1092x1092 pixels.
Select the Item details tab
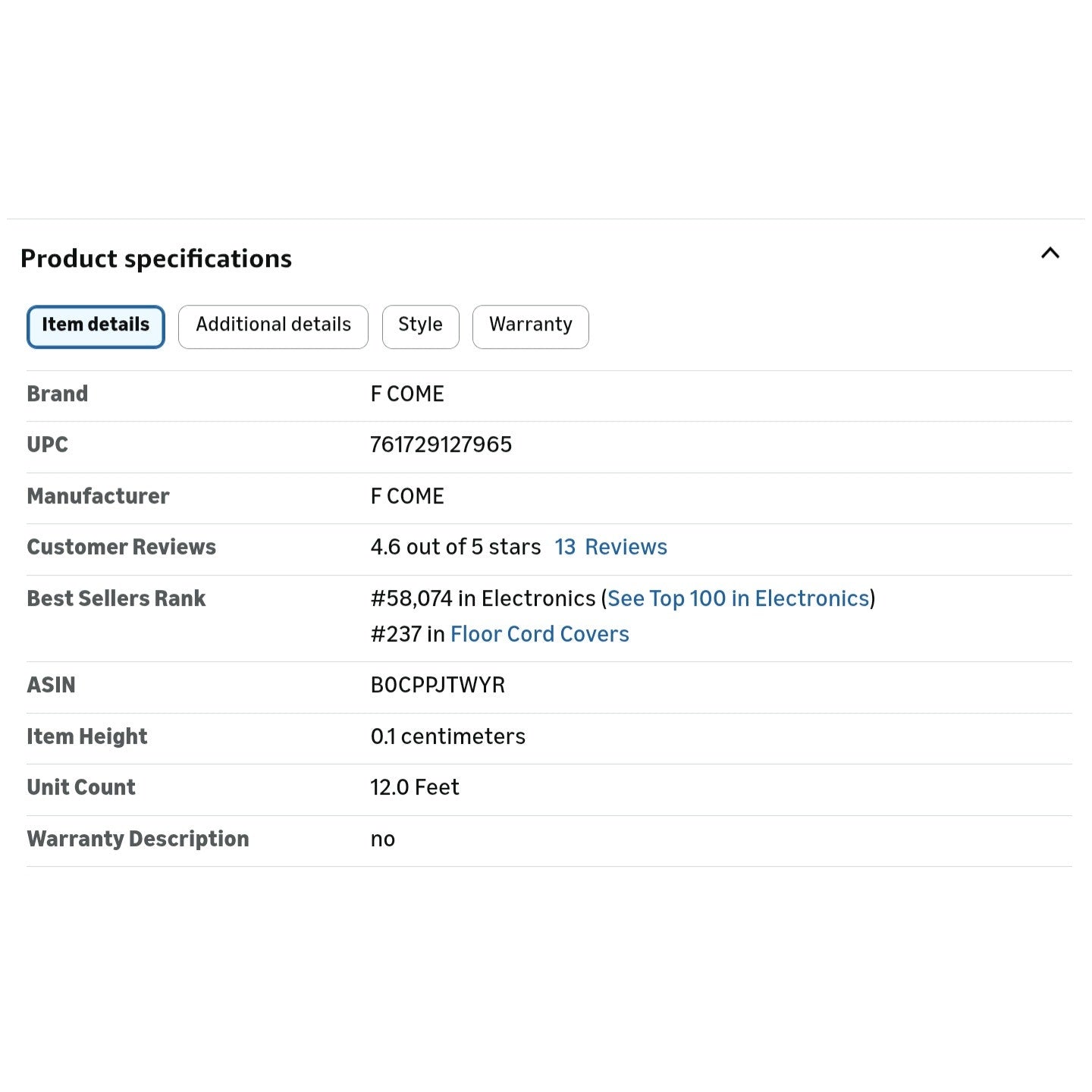click(x=96, y=327)
